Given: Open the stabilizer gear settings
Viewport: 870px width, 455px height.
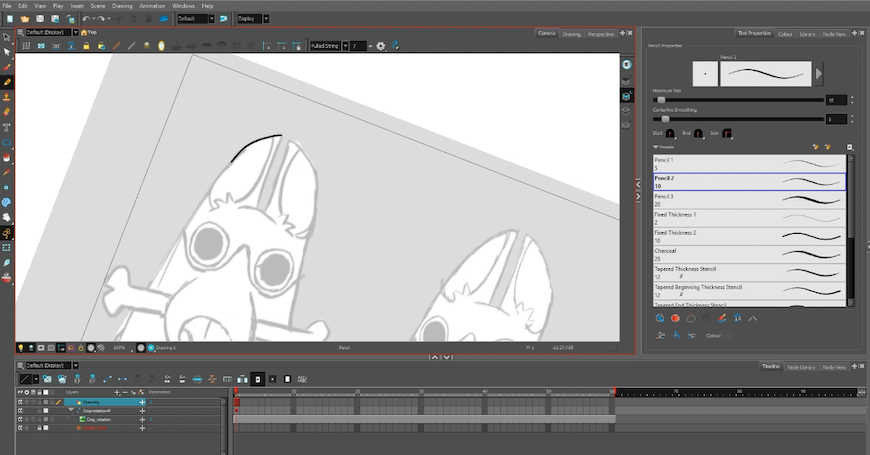Looking at the screenshot, I should 381,46.
